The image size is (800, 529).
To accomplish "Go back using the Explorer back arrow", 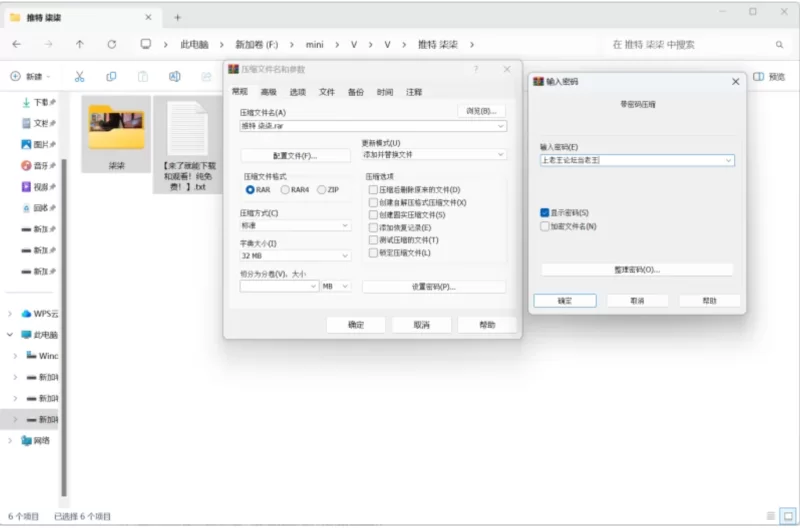I will 17,44.
